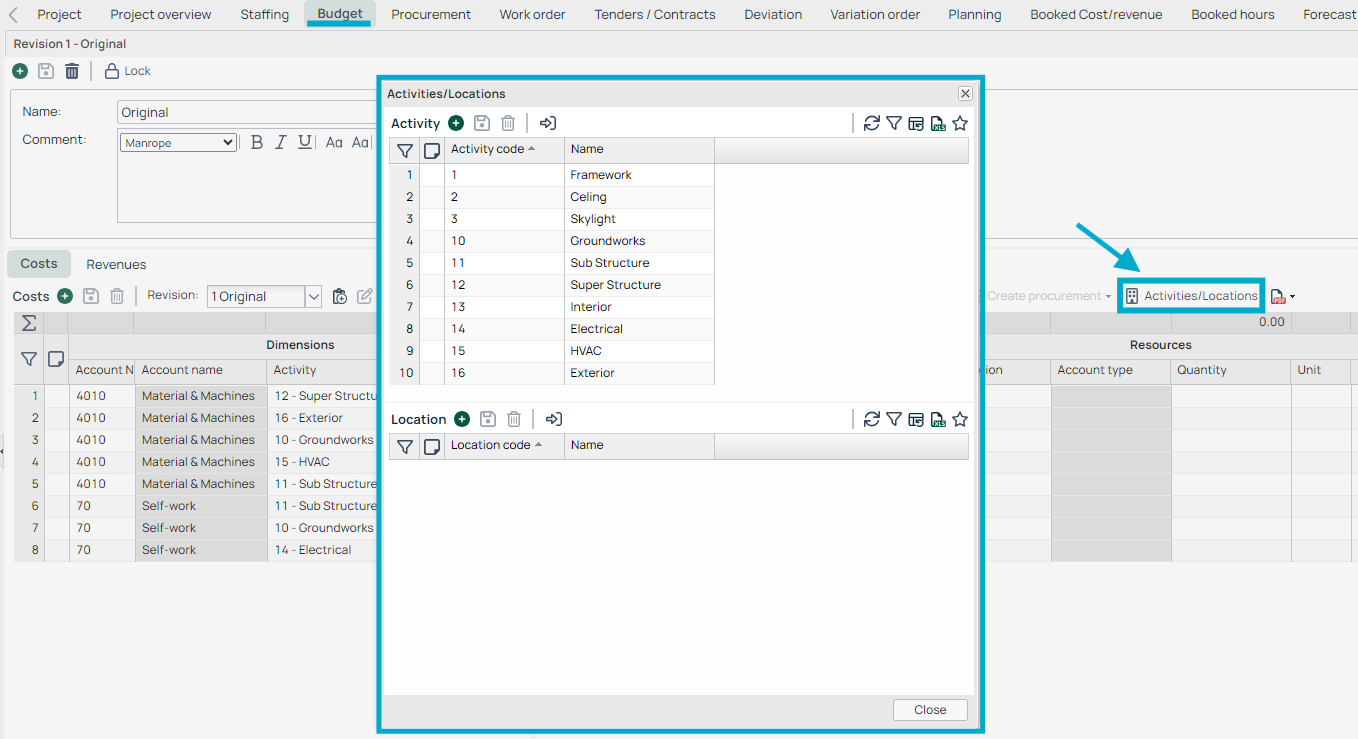Toggle italic formatting in the comment editor
Image resolution: width=1358 pixels, height=739 pixels.
(281, 142)
